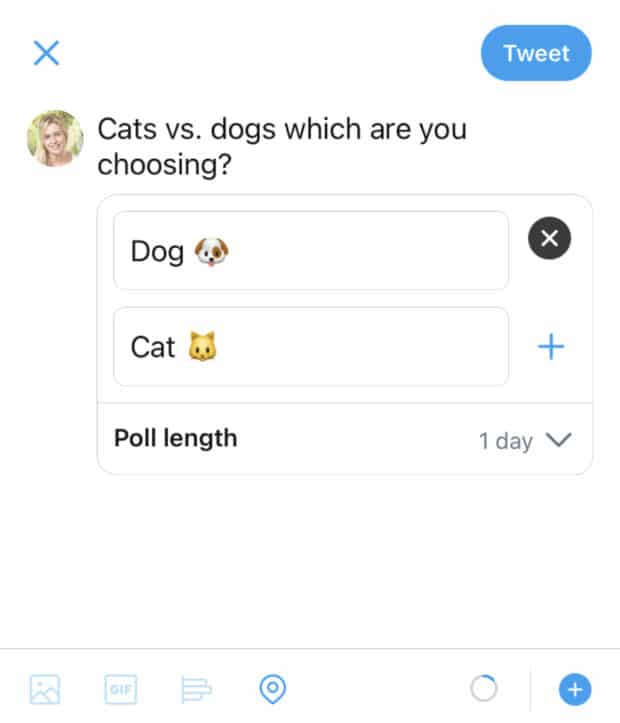Tap the profile avatar photo

pos(55,138)
